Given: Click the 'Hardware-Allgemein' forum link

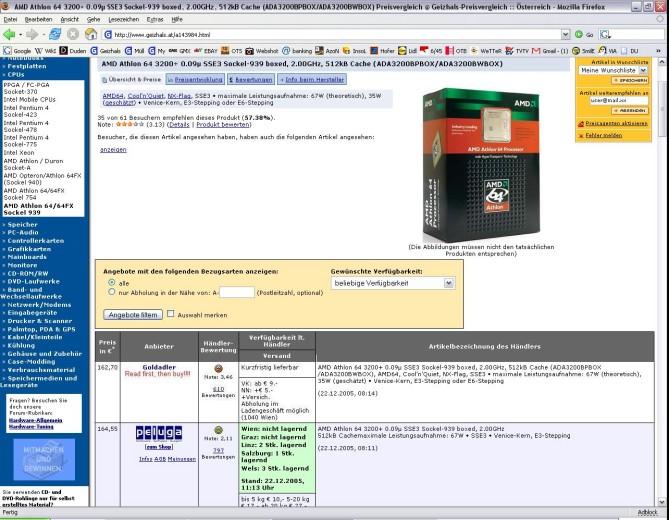Looking at the screenshot, I should [x=35, y=420].
